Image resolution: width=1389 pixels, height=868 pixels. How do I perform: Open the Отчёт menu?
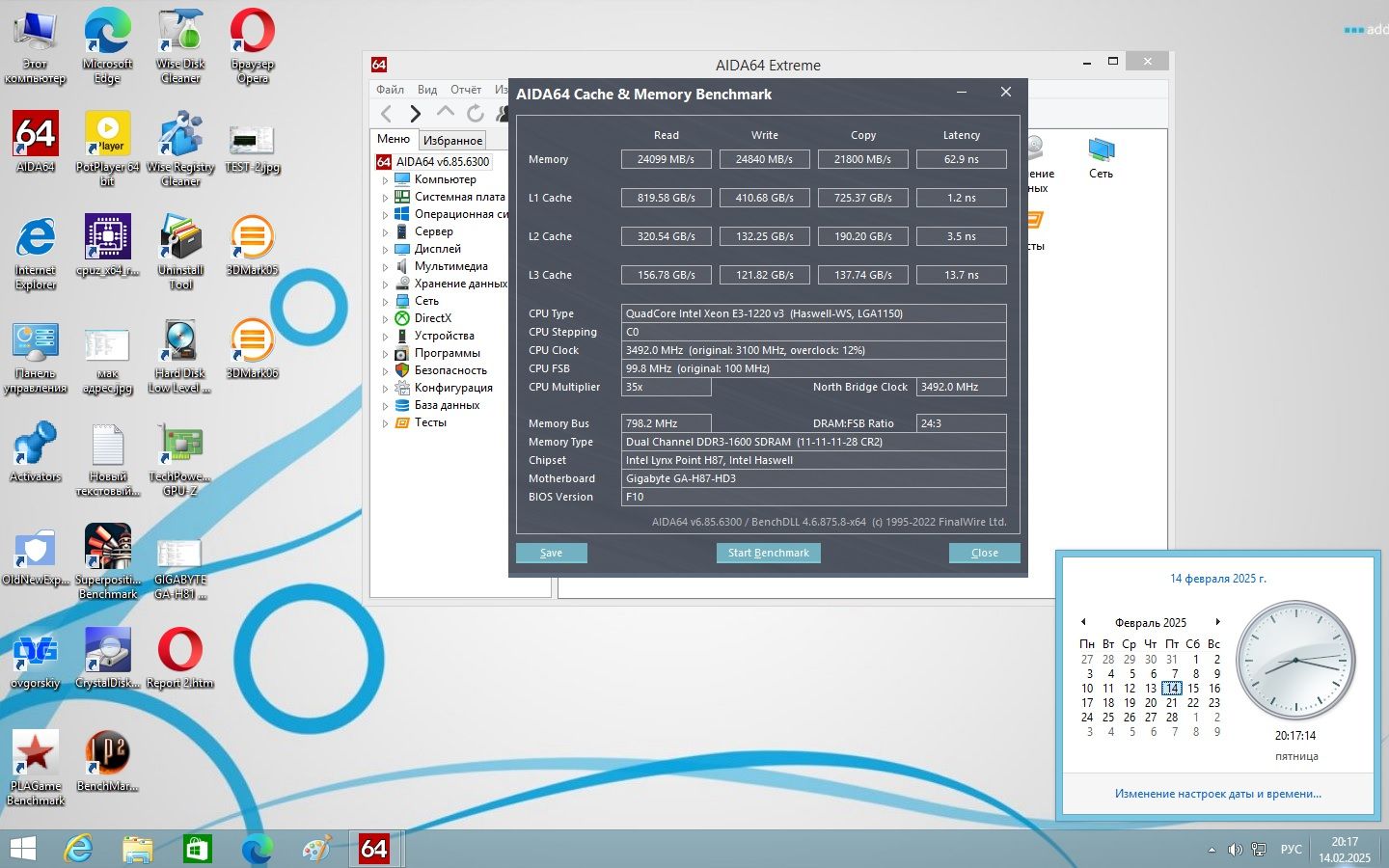466,90
